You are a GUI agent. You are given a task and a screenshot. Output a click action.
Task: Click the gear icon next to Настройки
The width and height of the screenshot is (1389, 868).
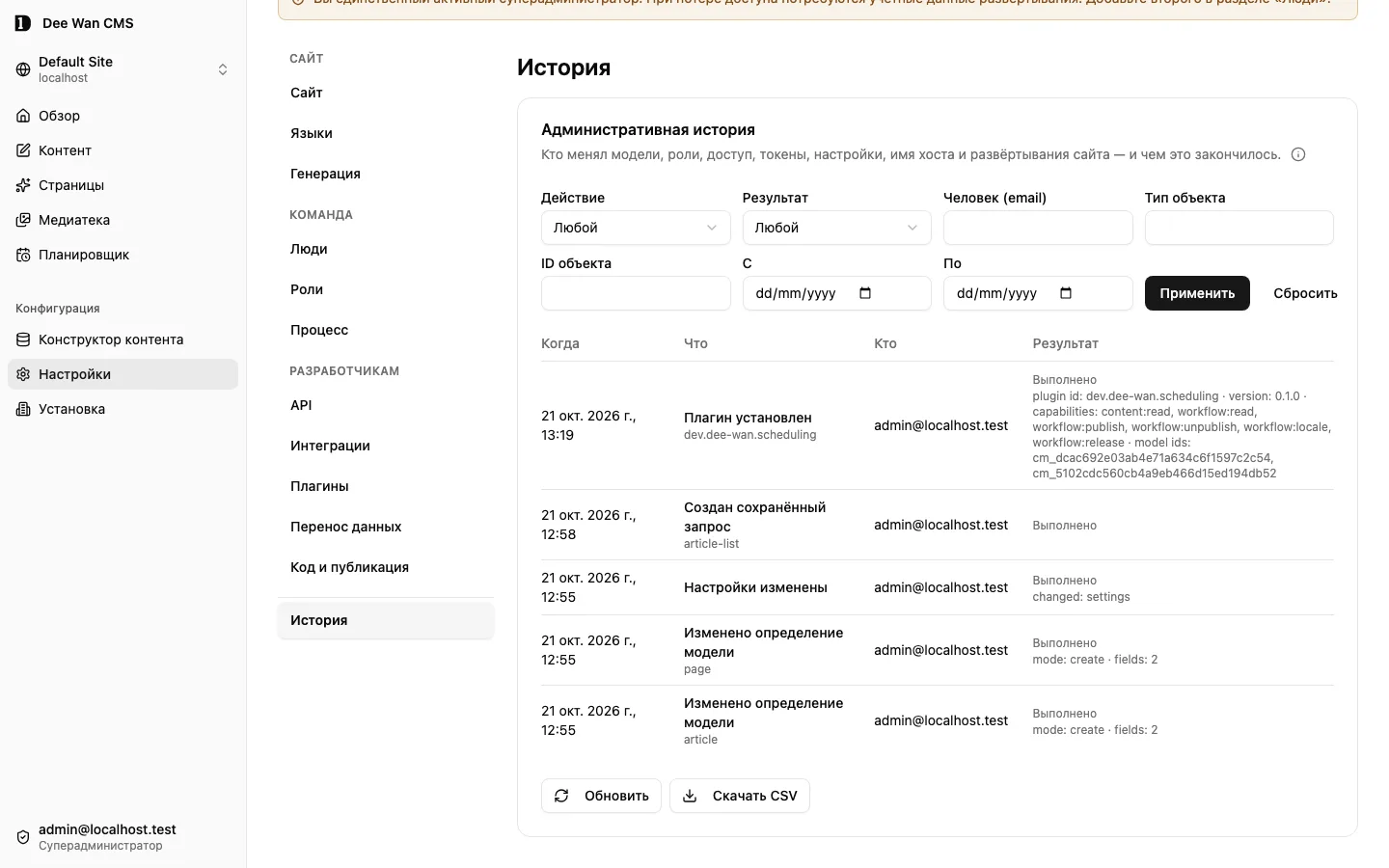coord(23,374)
